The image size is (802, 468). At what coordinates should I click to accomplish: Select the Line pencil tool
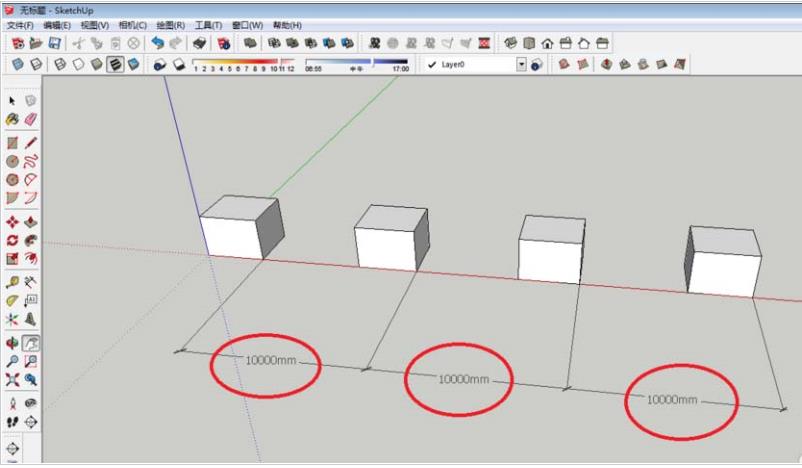[x=31, y=143]
